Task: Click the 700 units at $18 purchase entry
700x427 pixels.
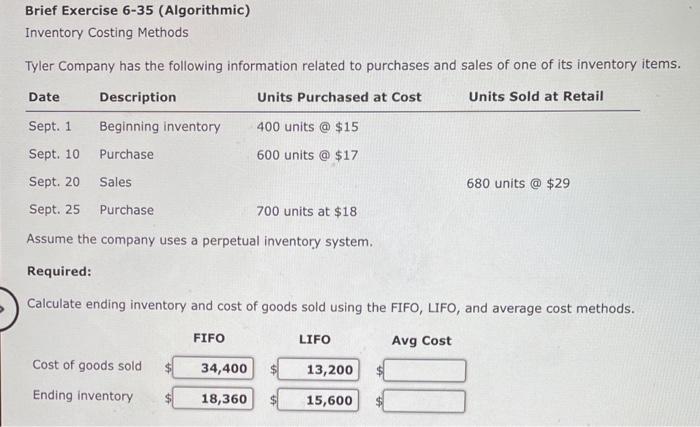Action: (306, 211)
